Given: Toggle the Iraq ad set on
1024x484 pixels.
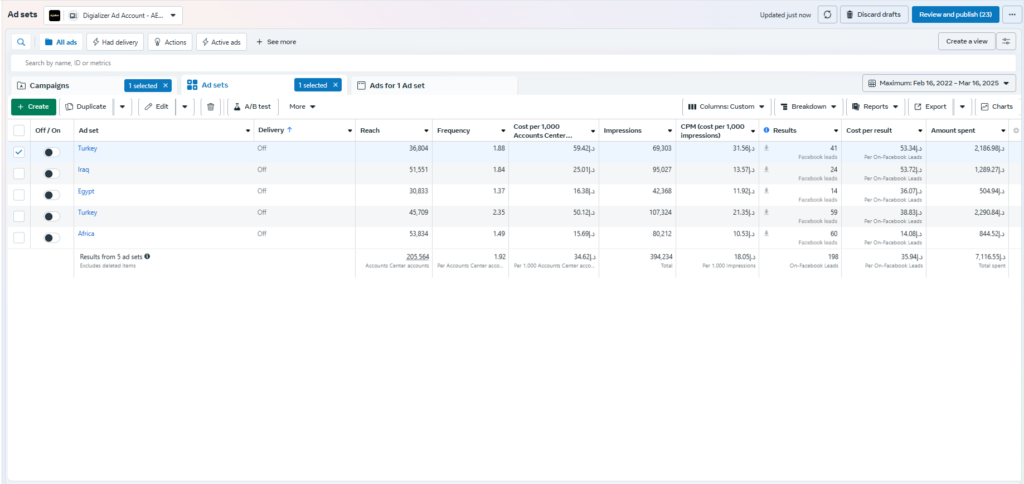Looking at the screenshot, I should (x=50, y=174).
